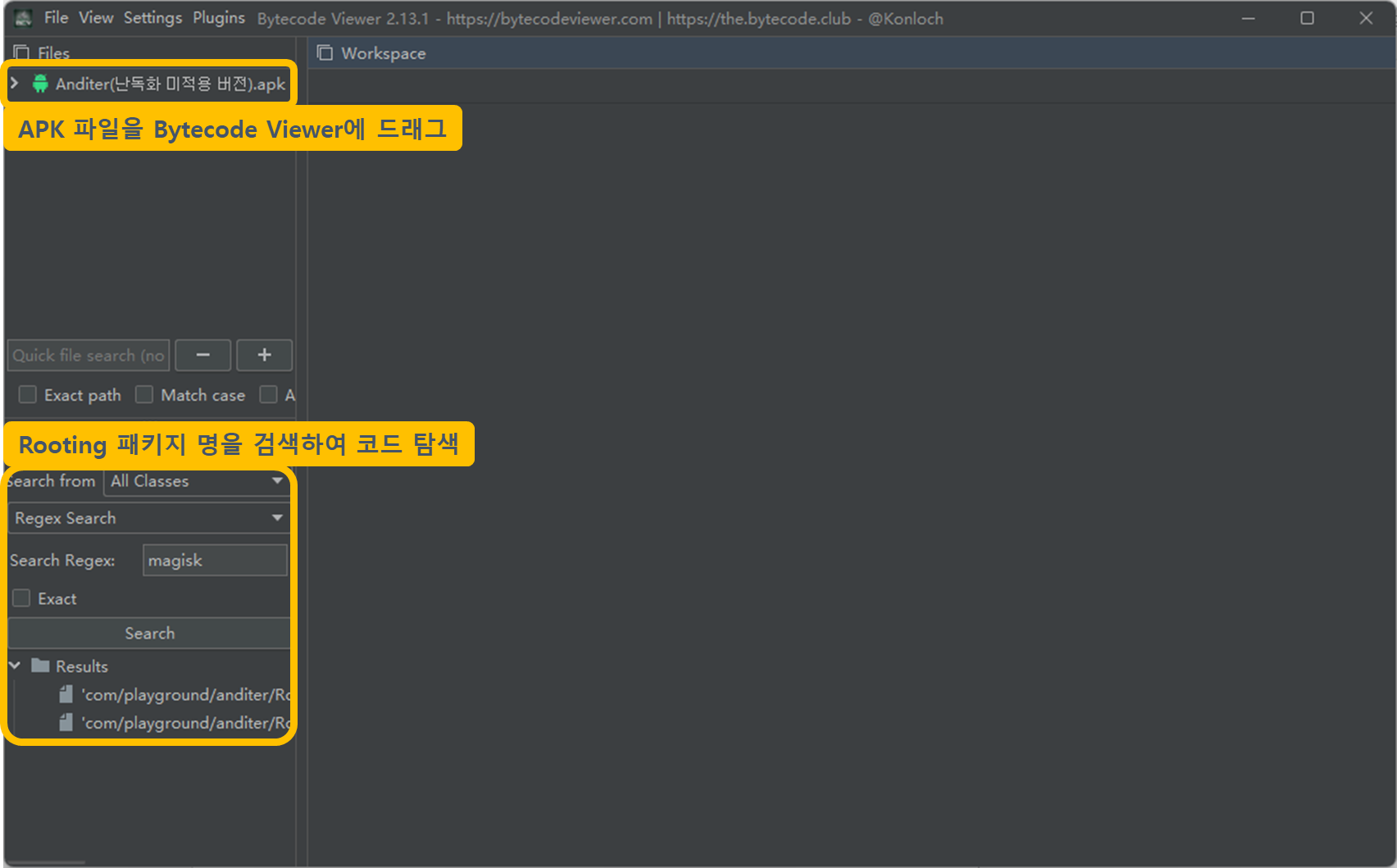Click the plus expand button

(264, 355)
